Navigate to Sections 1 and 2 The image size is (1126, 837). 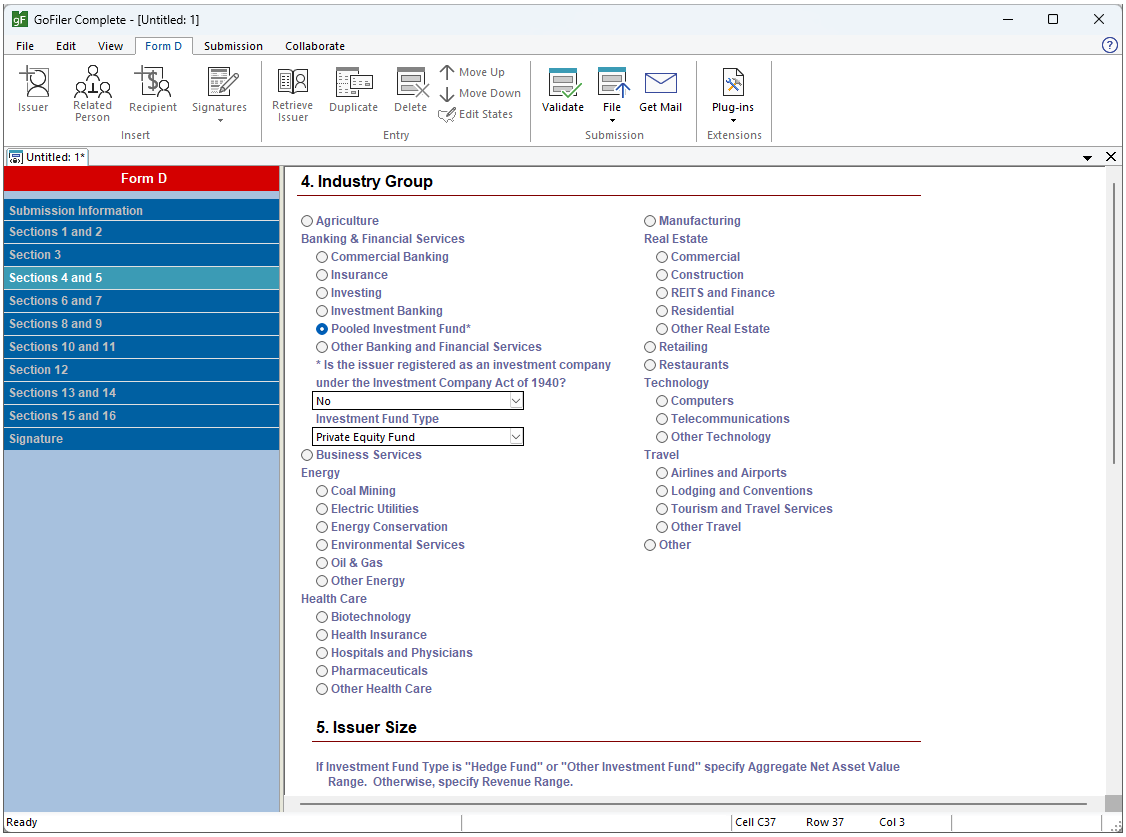pos(141,232)
